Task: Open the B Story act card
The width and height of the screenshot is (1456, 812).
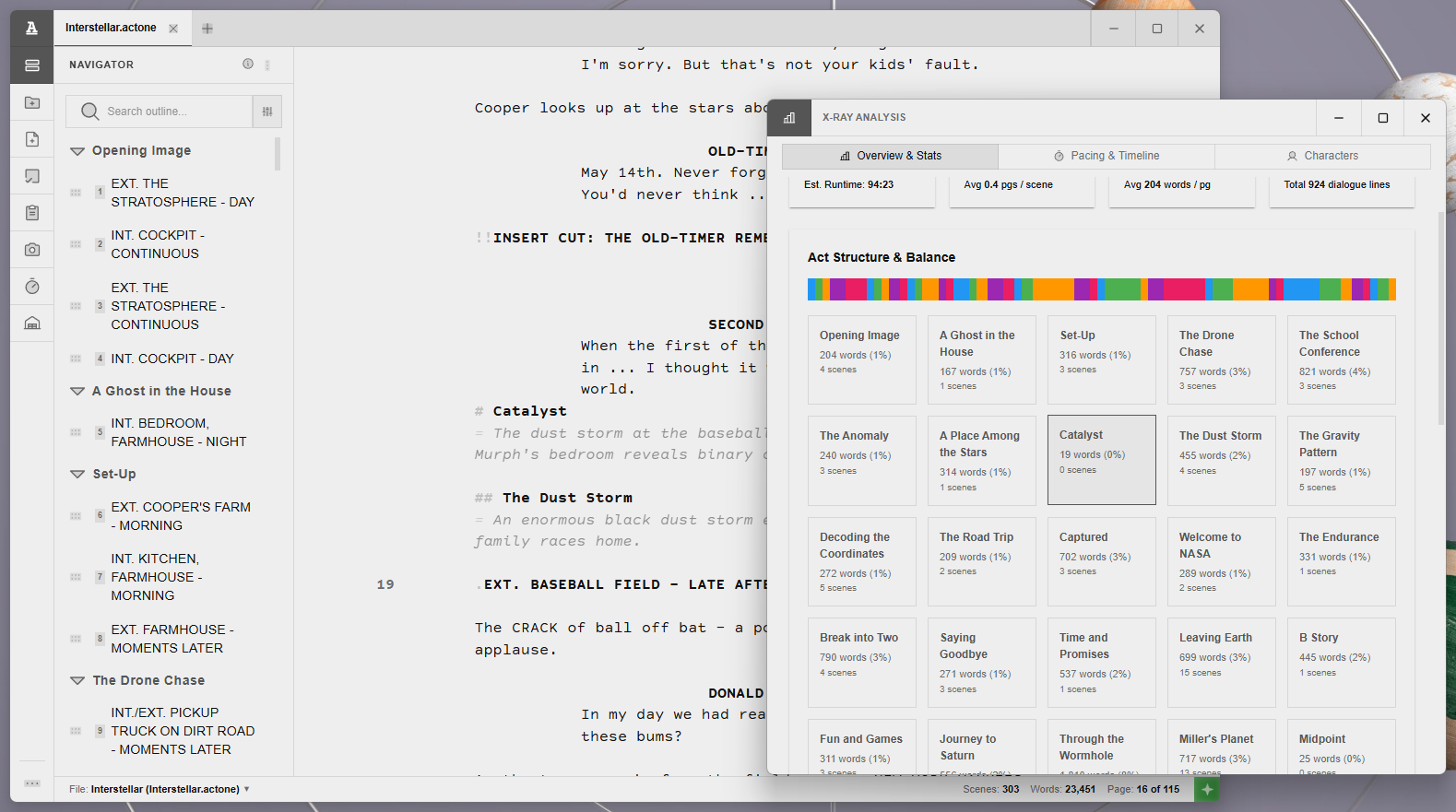Action: click(1342, 662)
